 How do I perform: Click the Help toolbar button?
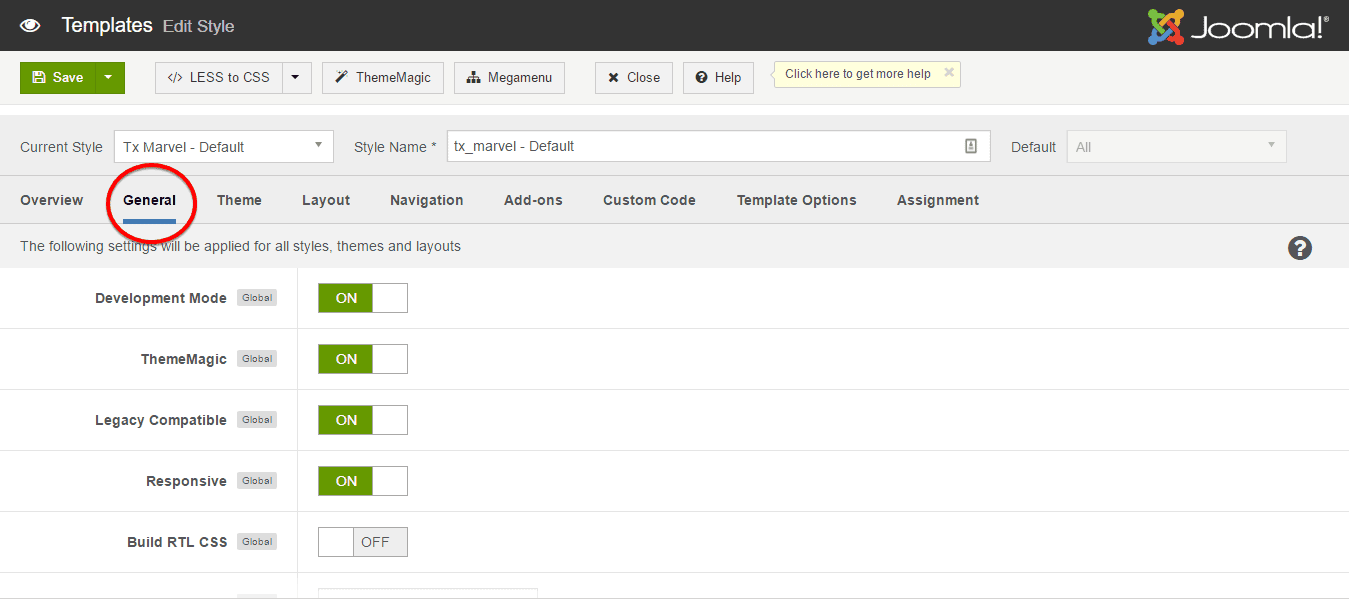718,78
